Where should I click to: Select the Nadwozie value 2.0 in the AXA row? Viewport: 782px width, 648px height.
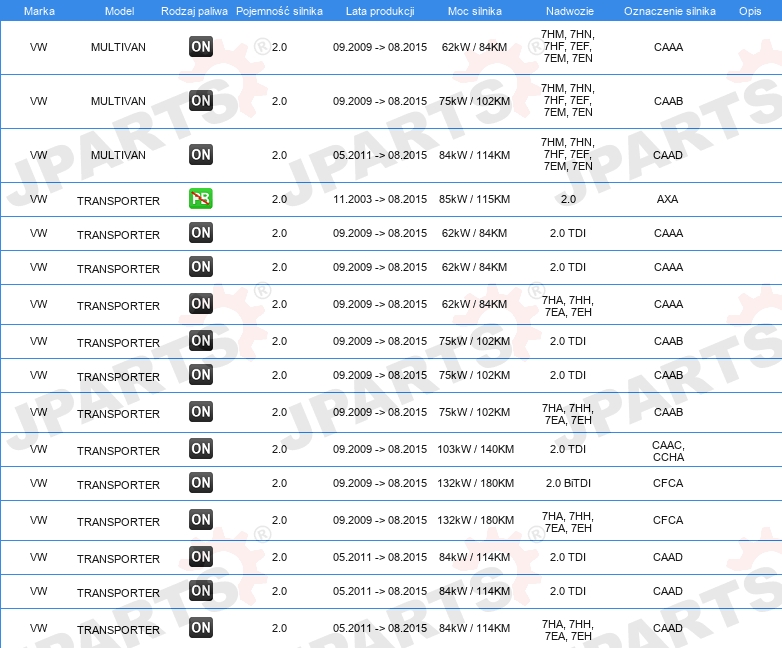(568, 199)
